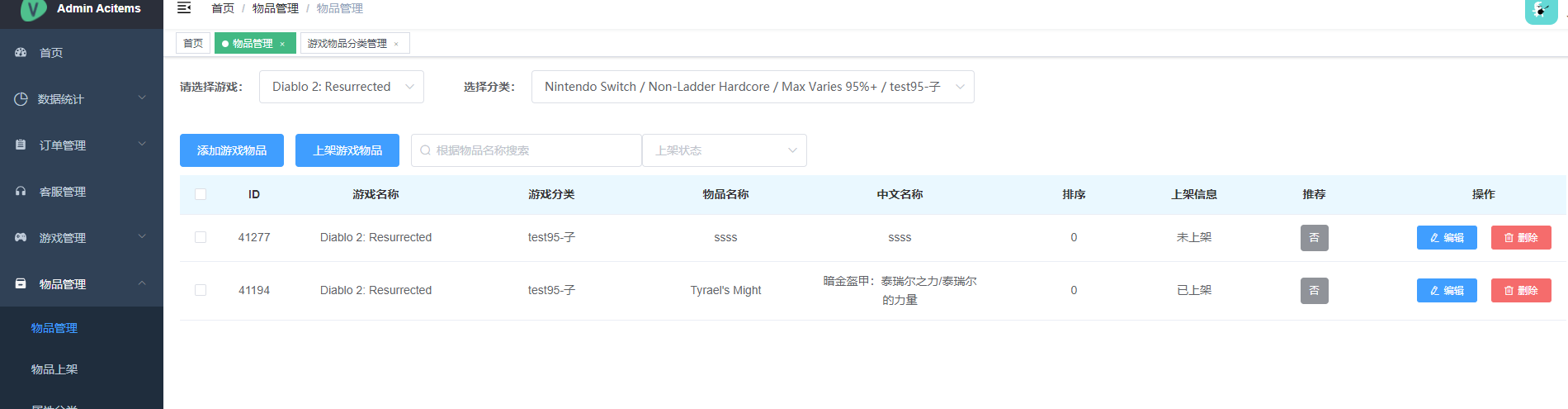Select the checkbox for row 41277

click(x=201, y=237)
